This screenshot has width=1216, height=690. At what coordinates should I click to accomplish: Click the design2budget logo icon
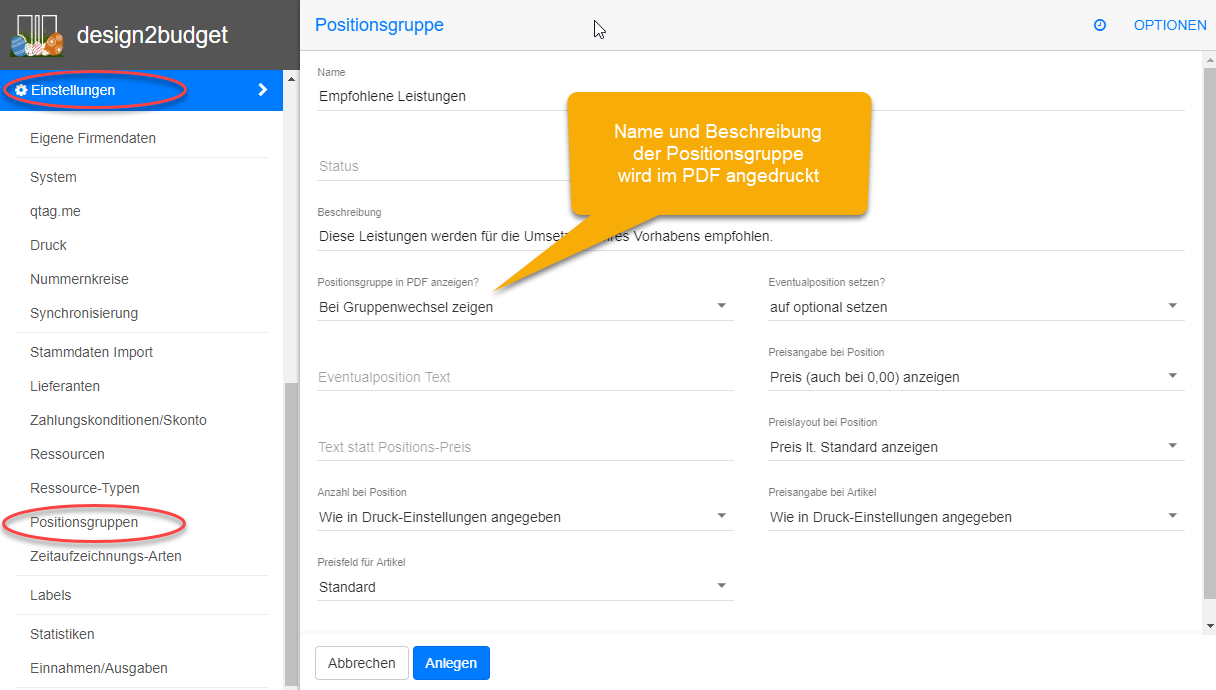[x=36, y=35]
